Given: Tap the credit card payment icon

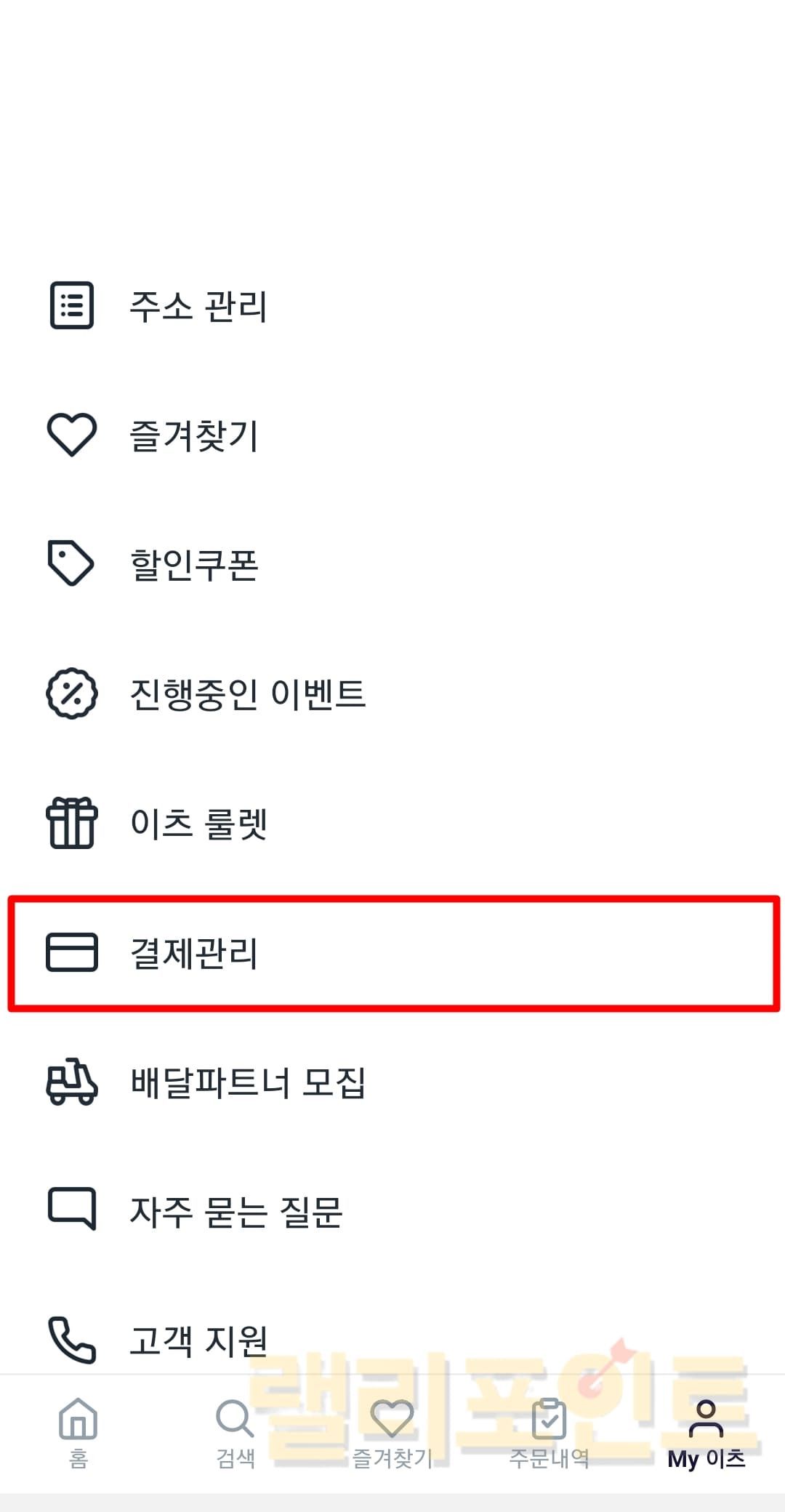Looking at the screenshot, I should [x=71, y=952].
